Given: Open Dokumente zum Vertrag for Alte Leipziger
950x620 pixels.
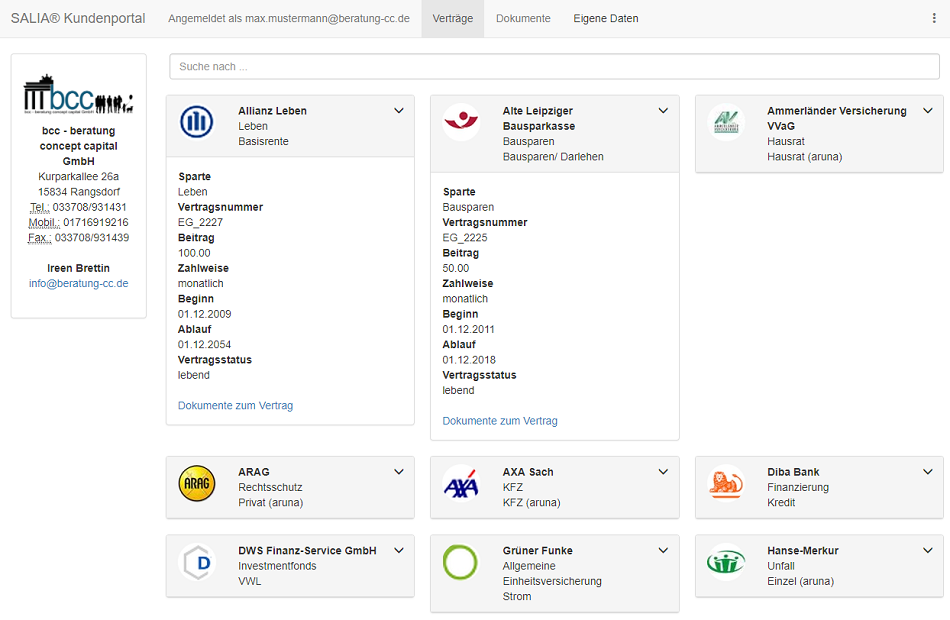Looking at the screenshot, I should coord(500,421).
